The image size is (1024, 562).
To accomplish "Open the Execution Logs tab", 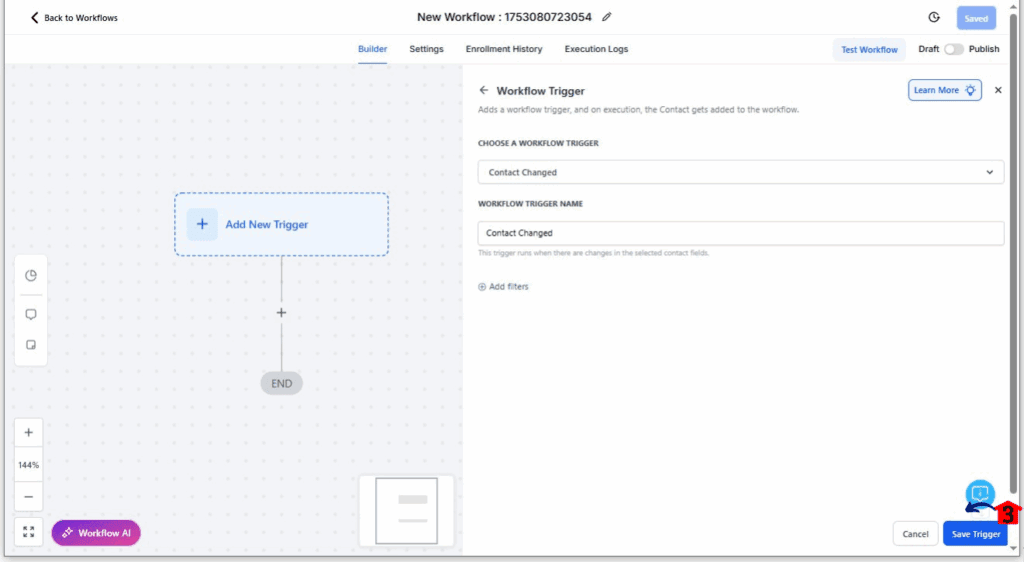I will (x=596, y=49).
